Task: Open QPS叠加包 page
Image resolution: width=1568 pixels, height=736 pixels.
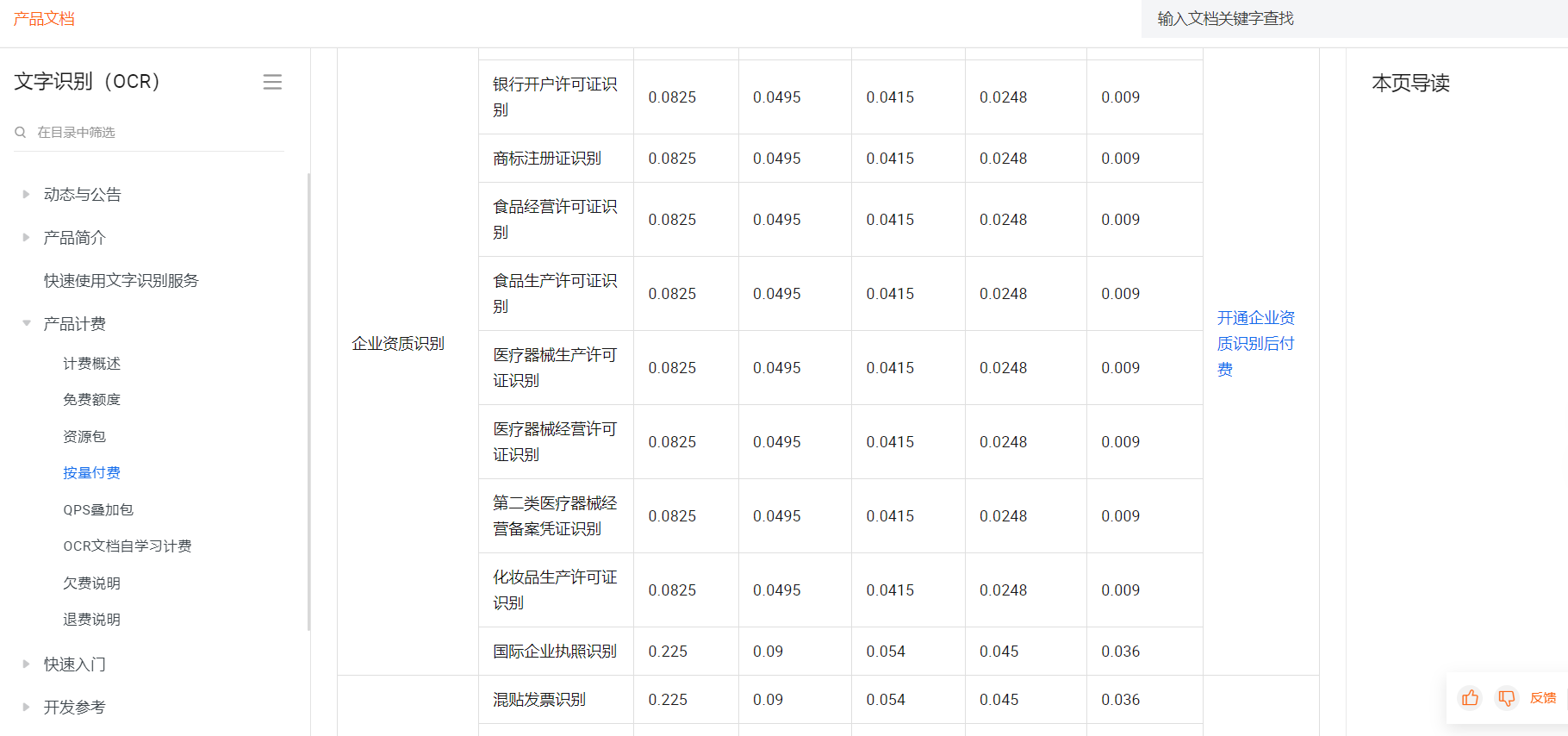Action: 98,510
